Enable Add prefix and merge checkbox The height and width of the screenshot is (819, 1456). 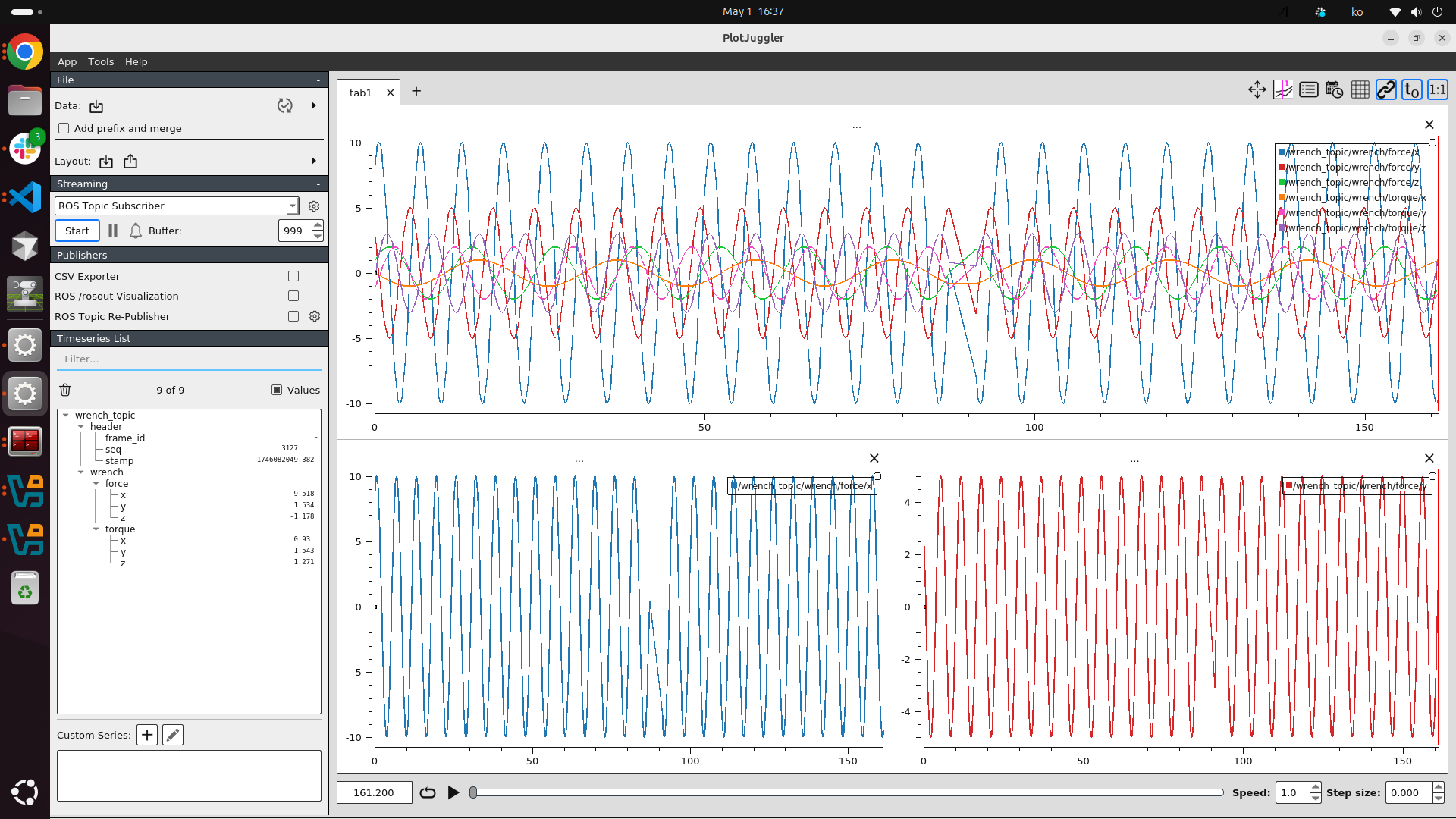[x=64, y=128]
